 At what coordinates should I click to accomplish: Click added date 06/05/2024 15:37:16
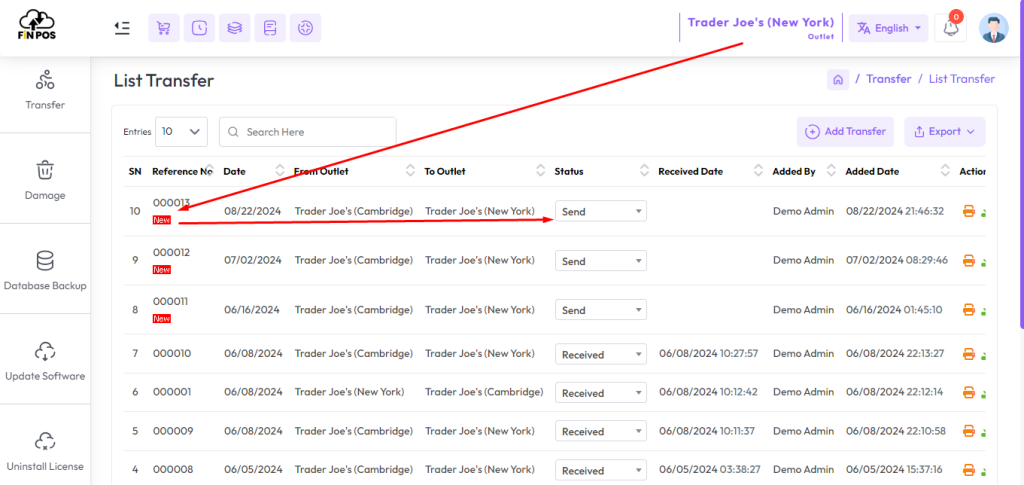click(895, 470)
